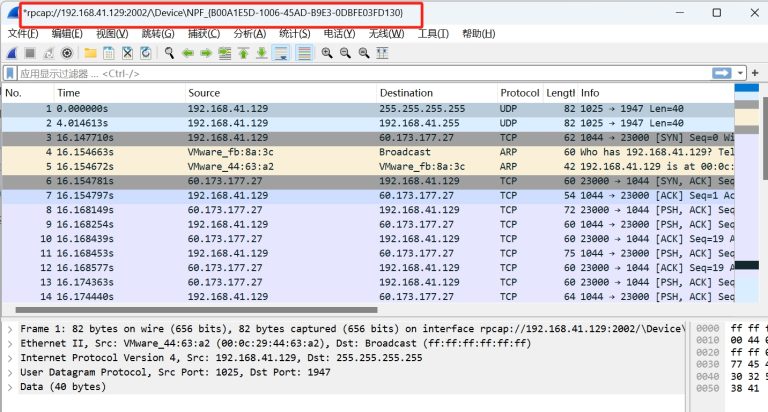The height and width of the screenshot is (412, 768).
Task: Start capturing packets with shark fin icon
Action: (x=12, y=53)
